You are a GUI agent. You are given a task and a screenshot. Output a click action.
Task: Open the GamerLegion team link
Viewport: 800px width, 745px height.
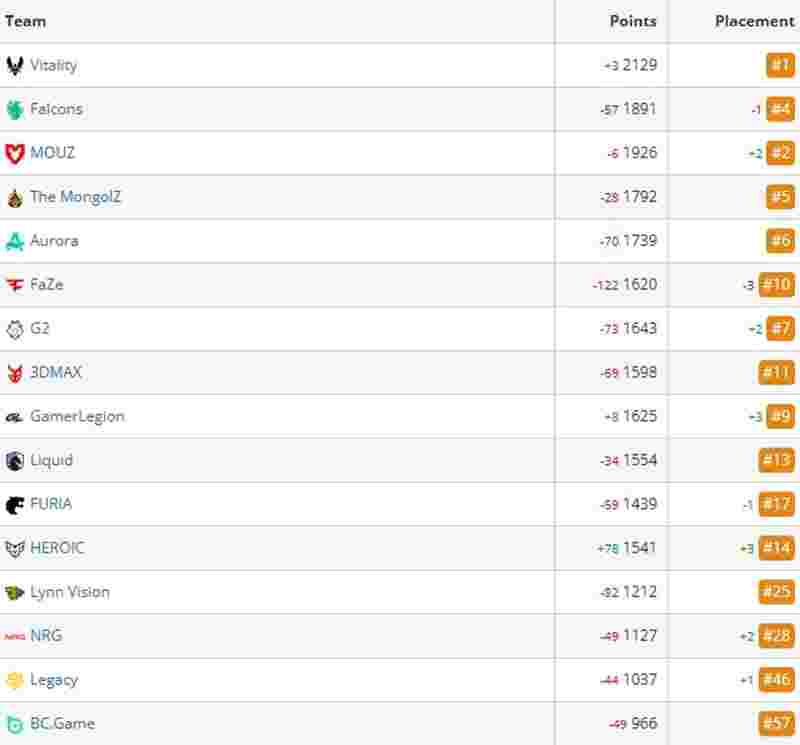point(77,416)
